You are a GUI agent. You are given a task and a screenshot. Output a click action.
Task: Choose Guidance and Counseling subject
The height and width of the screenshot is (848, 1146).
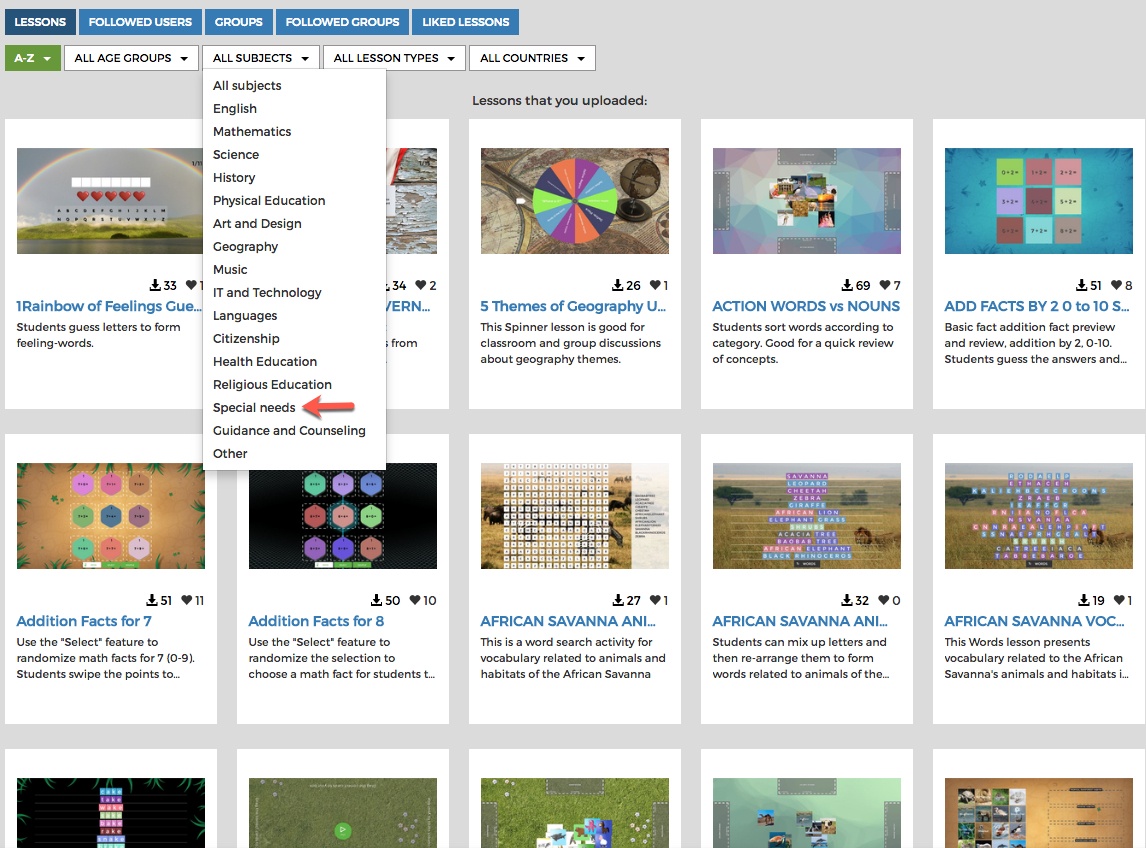(x=289, y=431)
